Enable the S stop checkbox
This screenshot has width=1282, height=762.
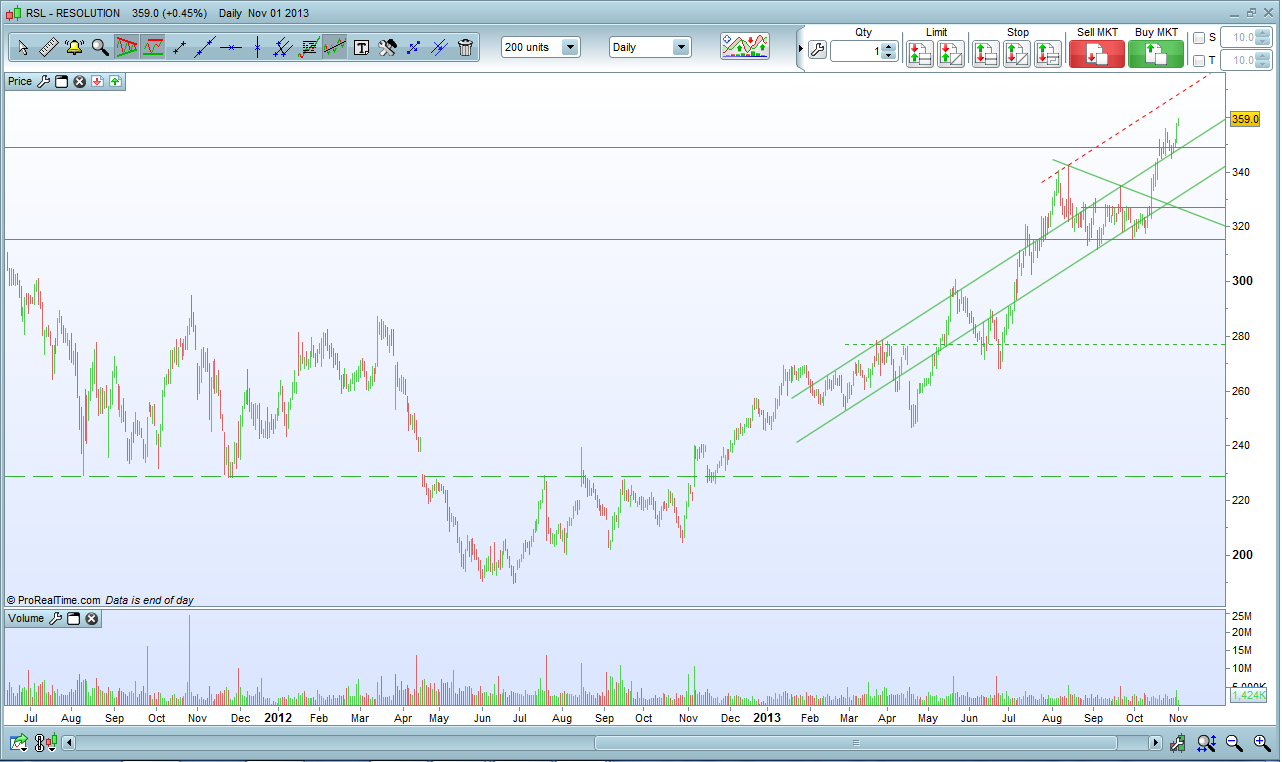[1199, 38]
